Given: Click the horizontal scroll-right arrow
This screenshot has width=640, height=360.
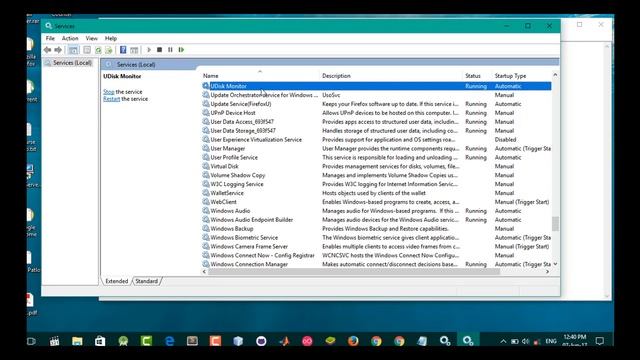Looking at the screenshot, I should tap(547, 272).
